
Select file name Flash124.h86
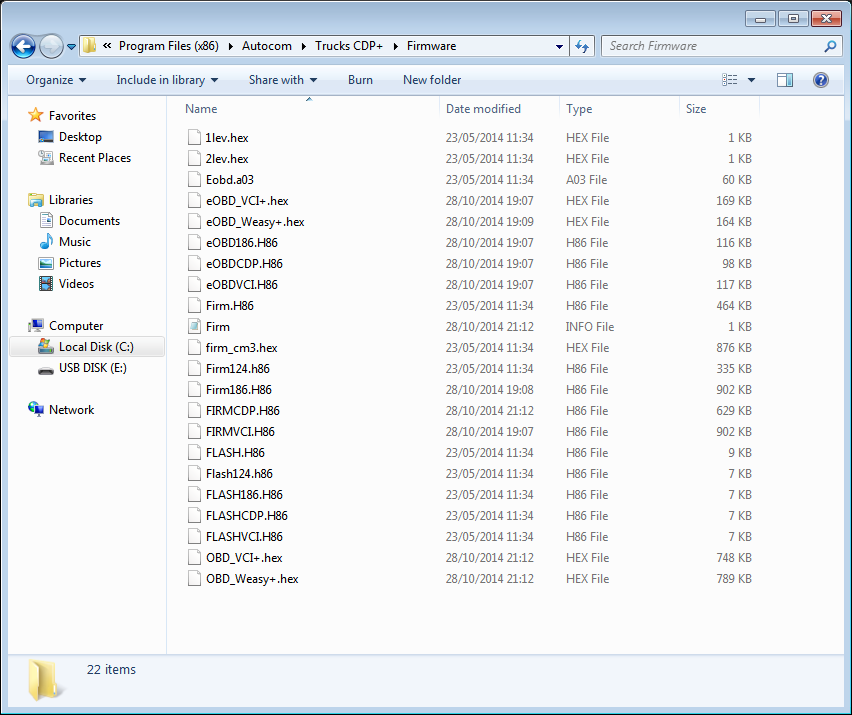239,474
